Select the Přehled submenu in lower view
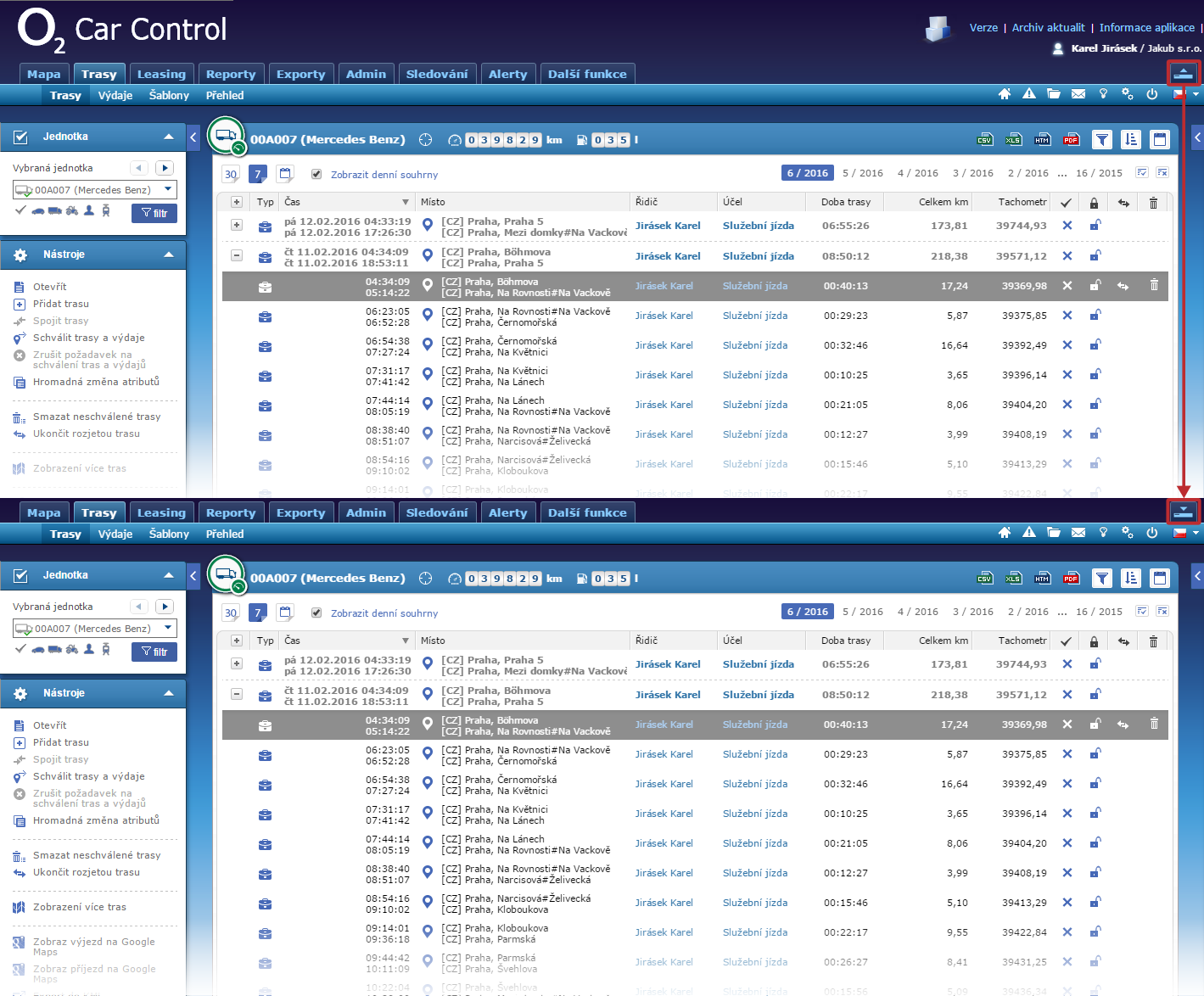This screenshot has height=996, width=1204. click(225, 534)
